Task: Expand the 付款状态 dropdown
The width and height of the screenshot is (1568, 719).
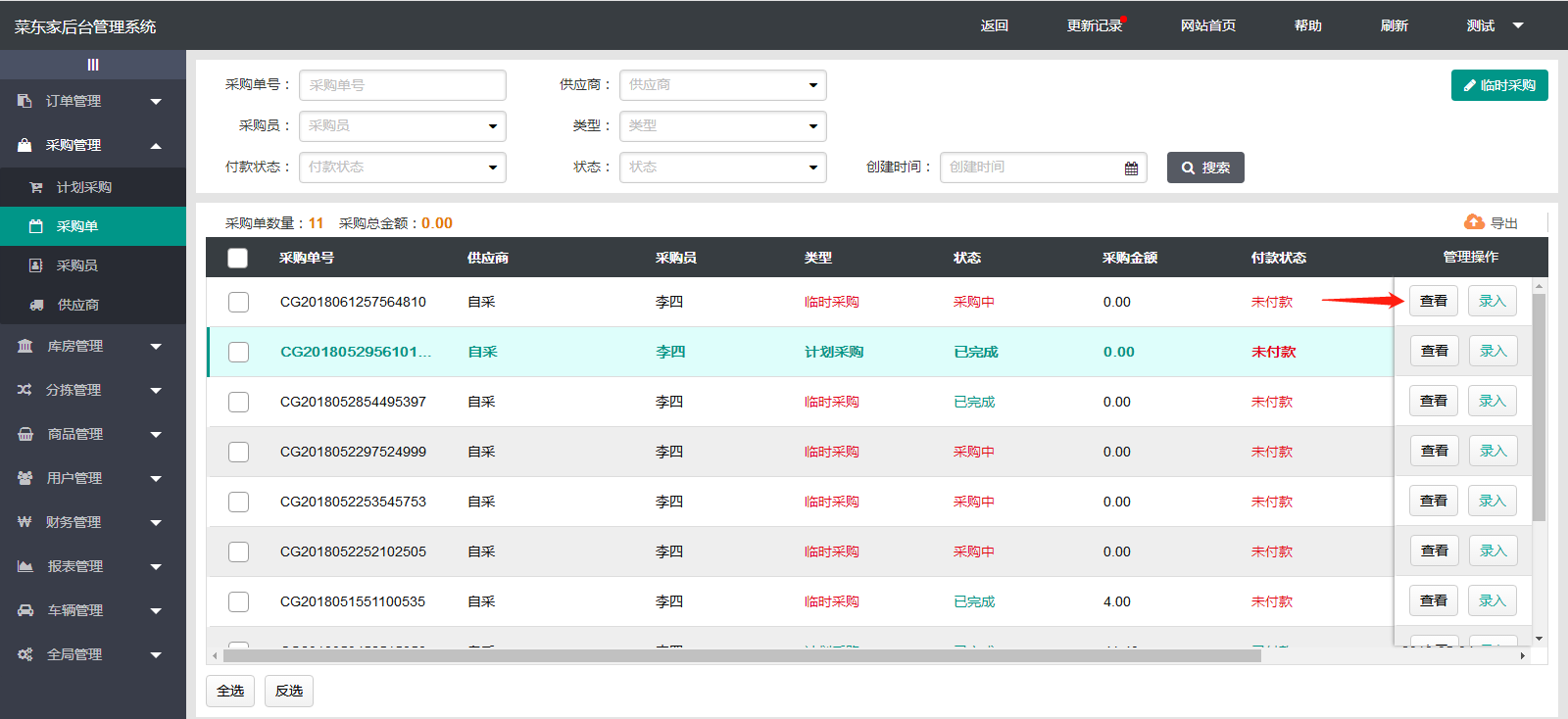Action: [x=402, y=168]
